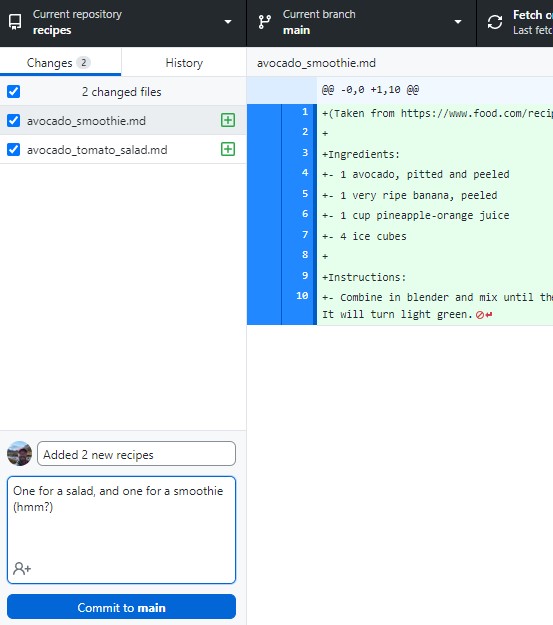Click the line '1 very ripe banana, peeled'

[419, 195]
